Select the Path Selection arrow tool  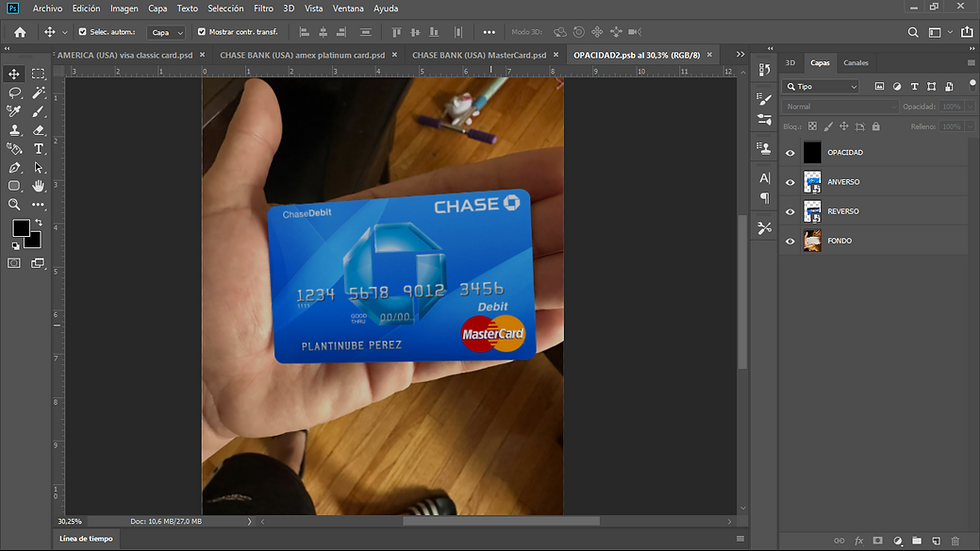pos(38,167)
